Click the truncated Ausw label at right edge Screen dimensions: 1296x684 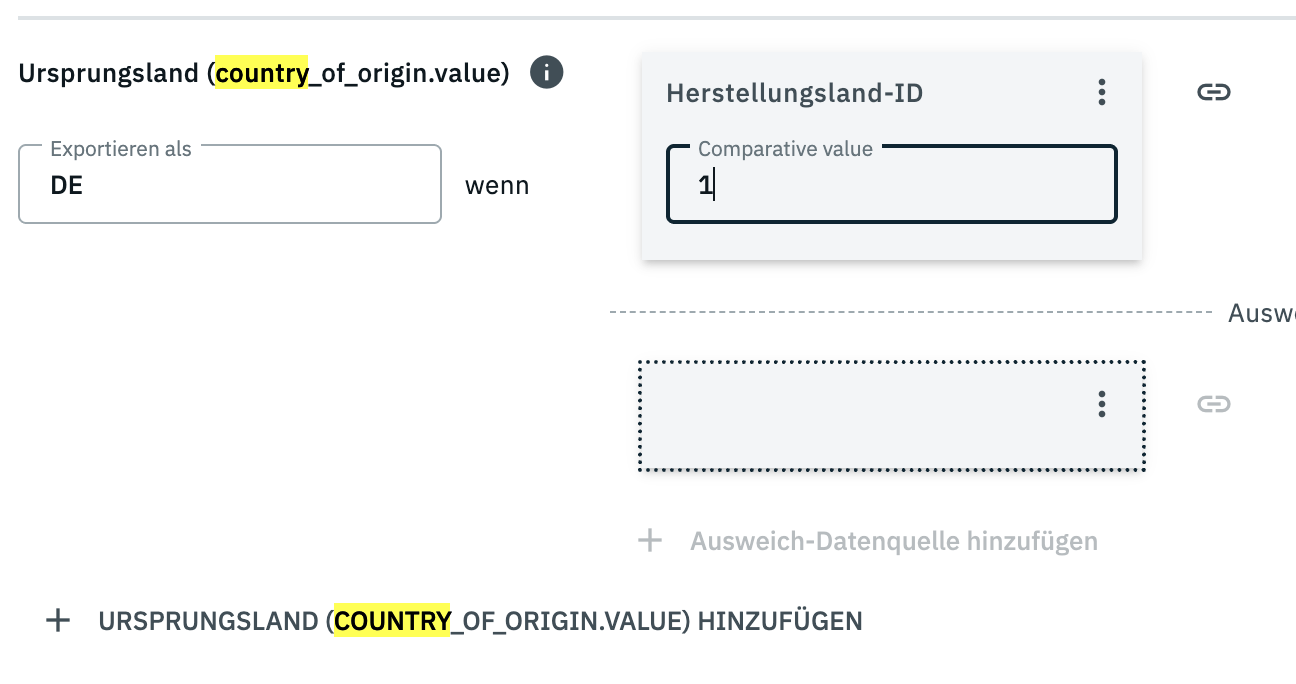[x=1261, y=314]
